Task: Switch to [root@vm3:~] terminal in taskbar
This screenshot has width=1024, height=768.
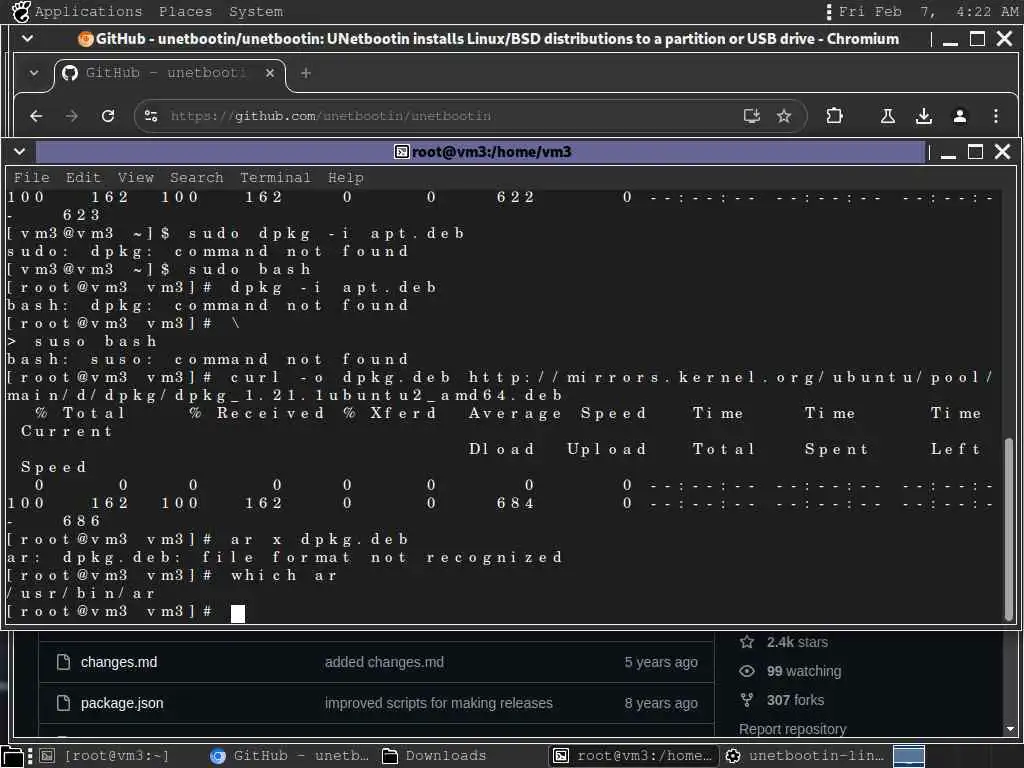Action: [104, 756]
